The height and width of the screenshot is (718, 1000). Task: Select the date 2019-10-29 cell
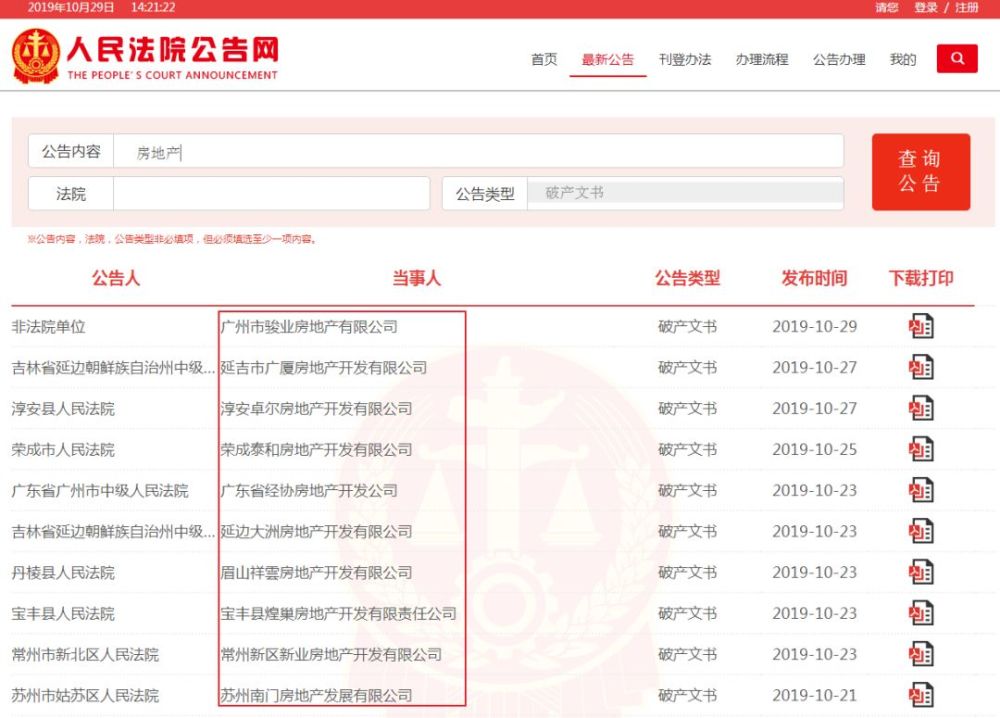(x=814, y=326)
